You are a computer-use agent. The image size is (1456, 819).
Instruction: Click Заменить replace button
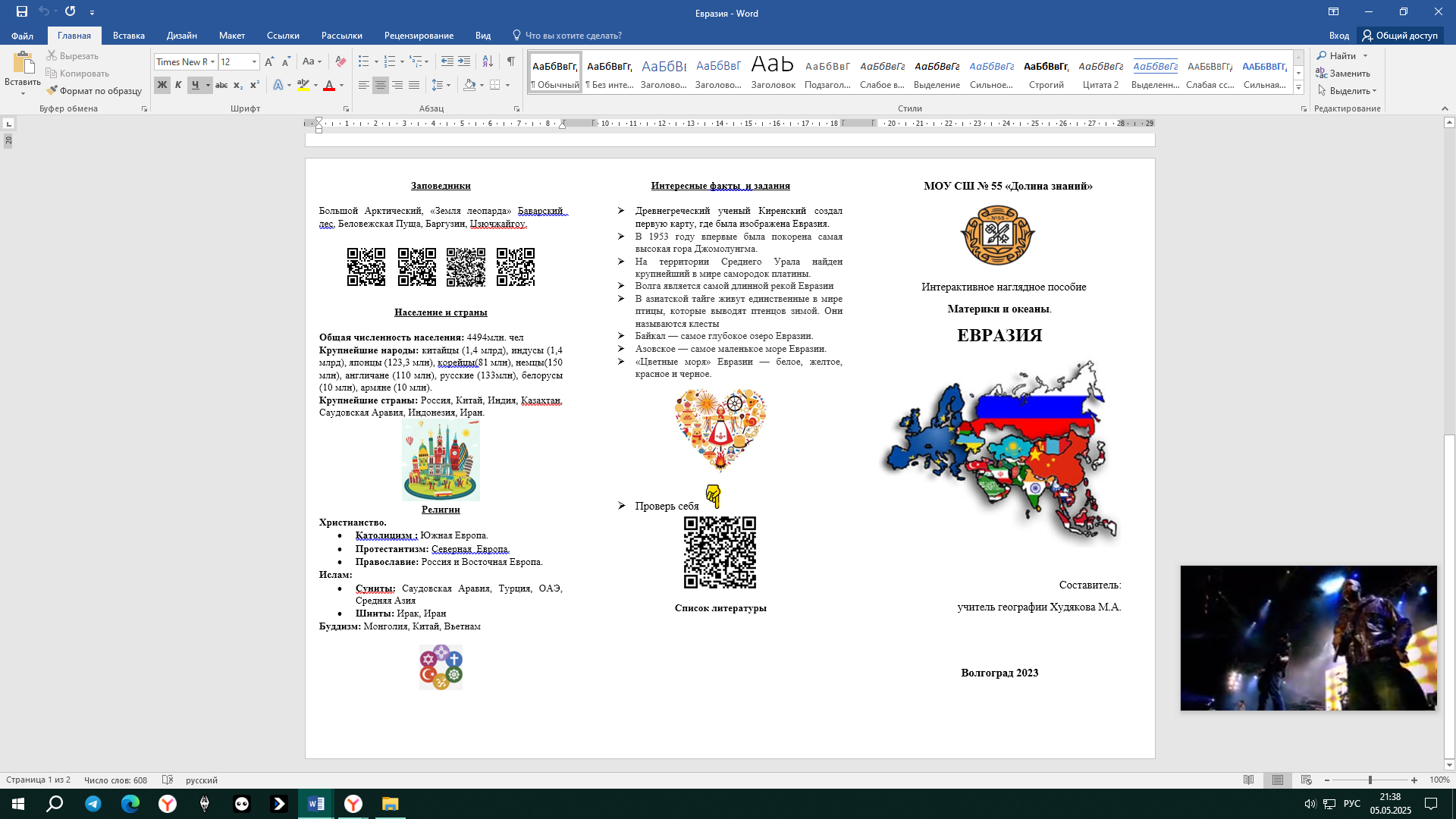pyautogui.click(x=1343, y=74)
